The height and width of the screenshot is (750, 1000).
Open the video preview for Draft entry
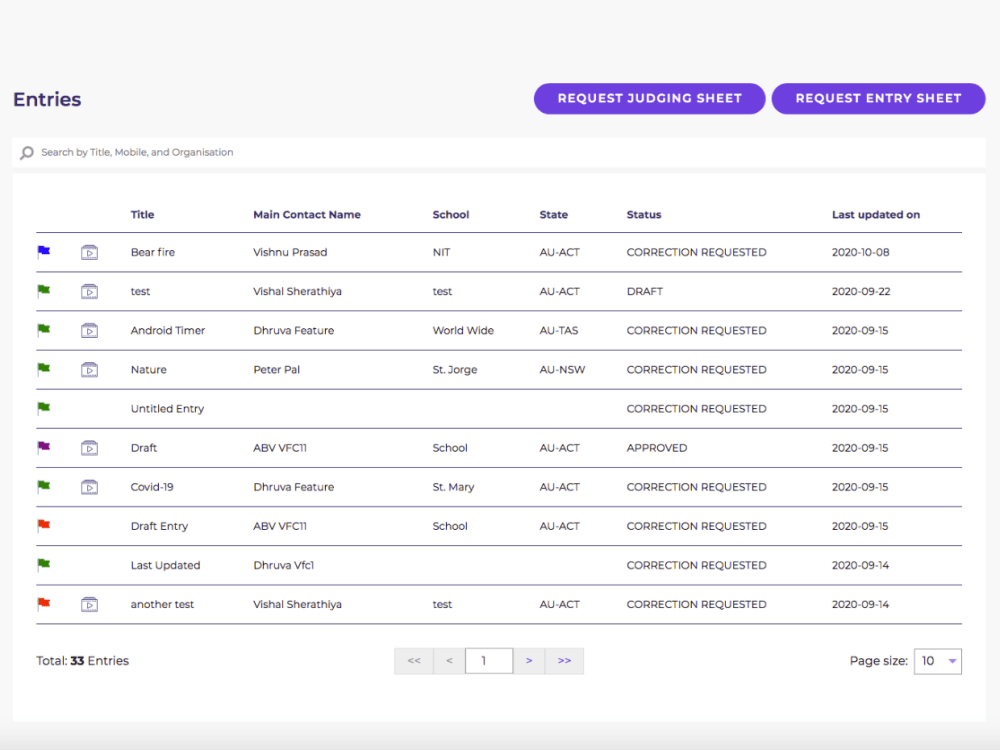(89, 447)
